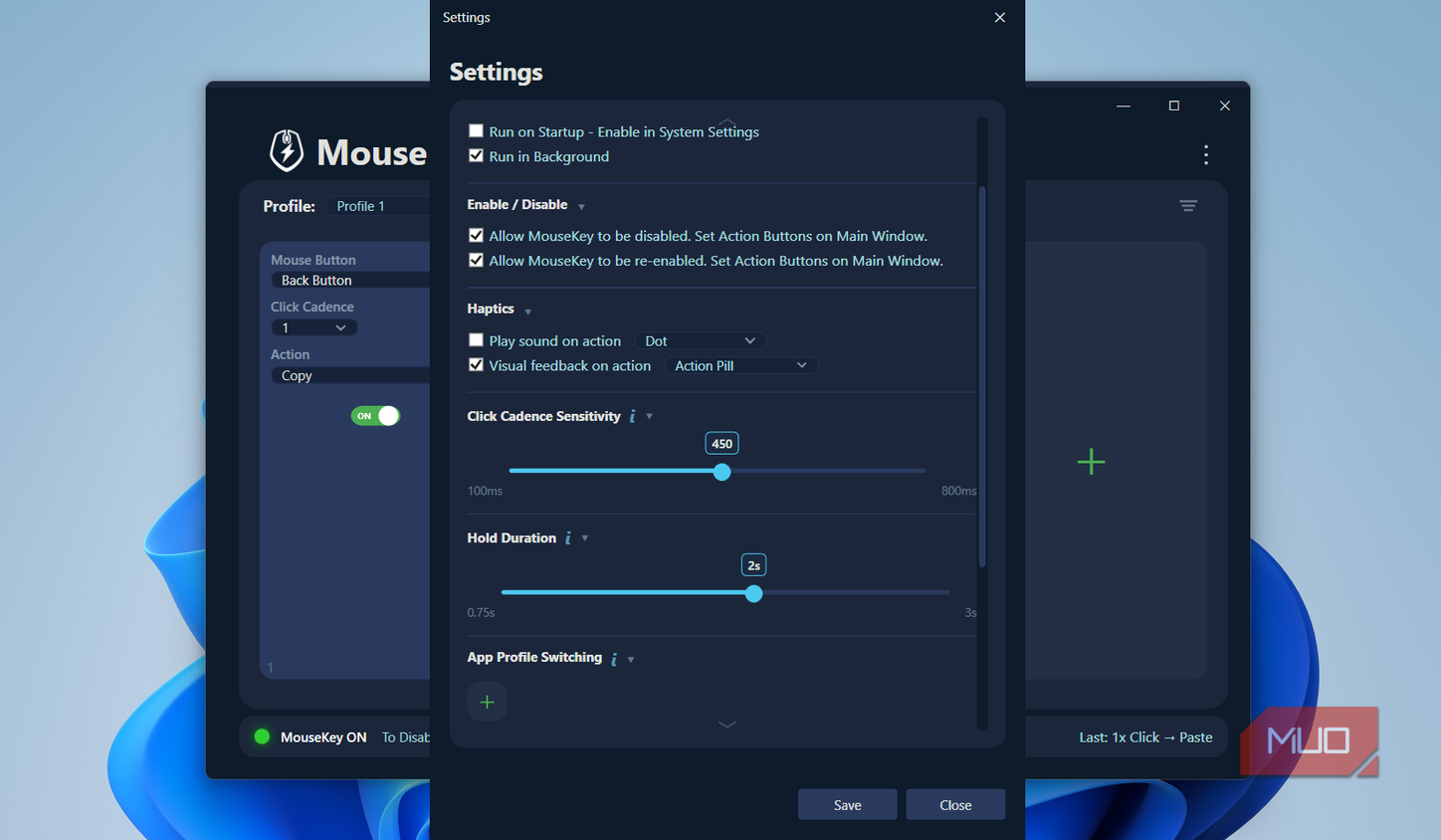Click the settings panel vertical scrollbar
Viewport: 1441px width, 840px height.
click(982, 376)
